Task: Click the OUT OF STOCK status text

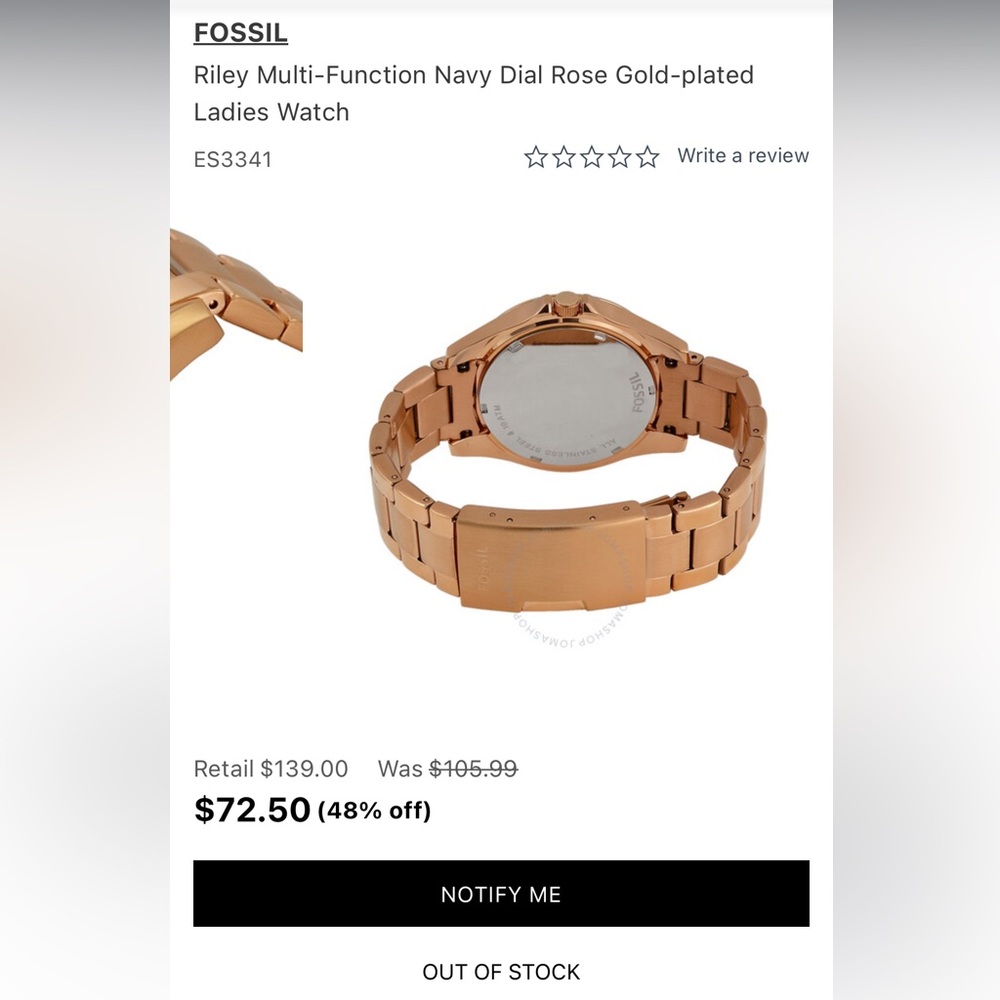Action: coord(500,971)
